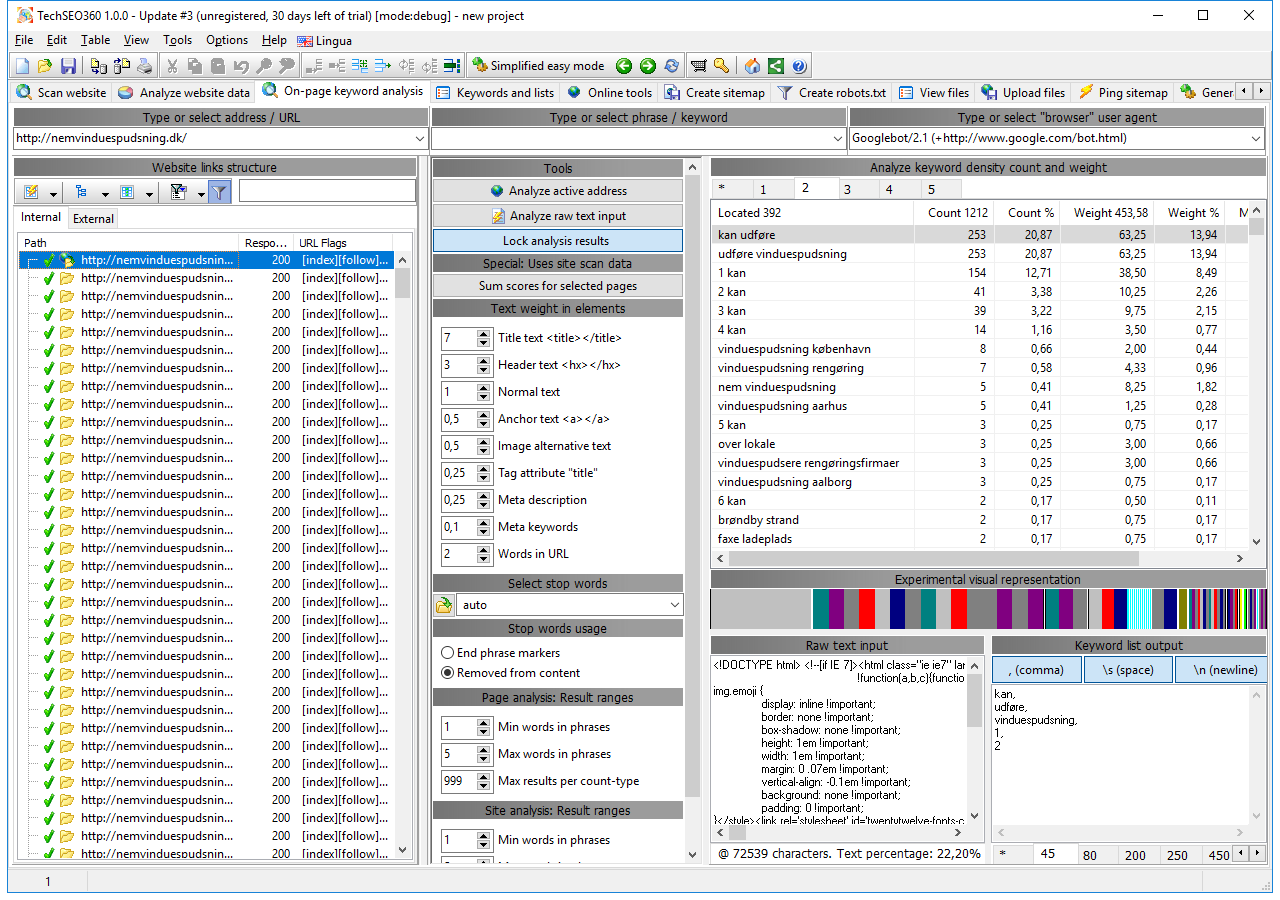Image resolution: width=1280 pixels, height=900 pixels.
Task: Click the shopping cart purchase icon
Action: click(x=698, y=66)
